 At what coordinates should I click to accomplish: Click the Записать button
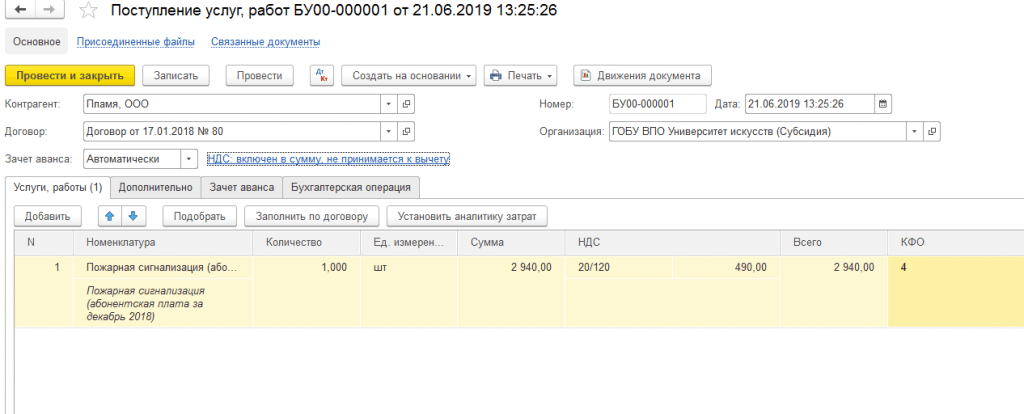pyautogui.click(x=176, y=75)
